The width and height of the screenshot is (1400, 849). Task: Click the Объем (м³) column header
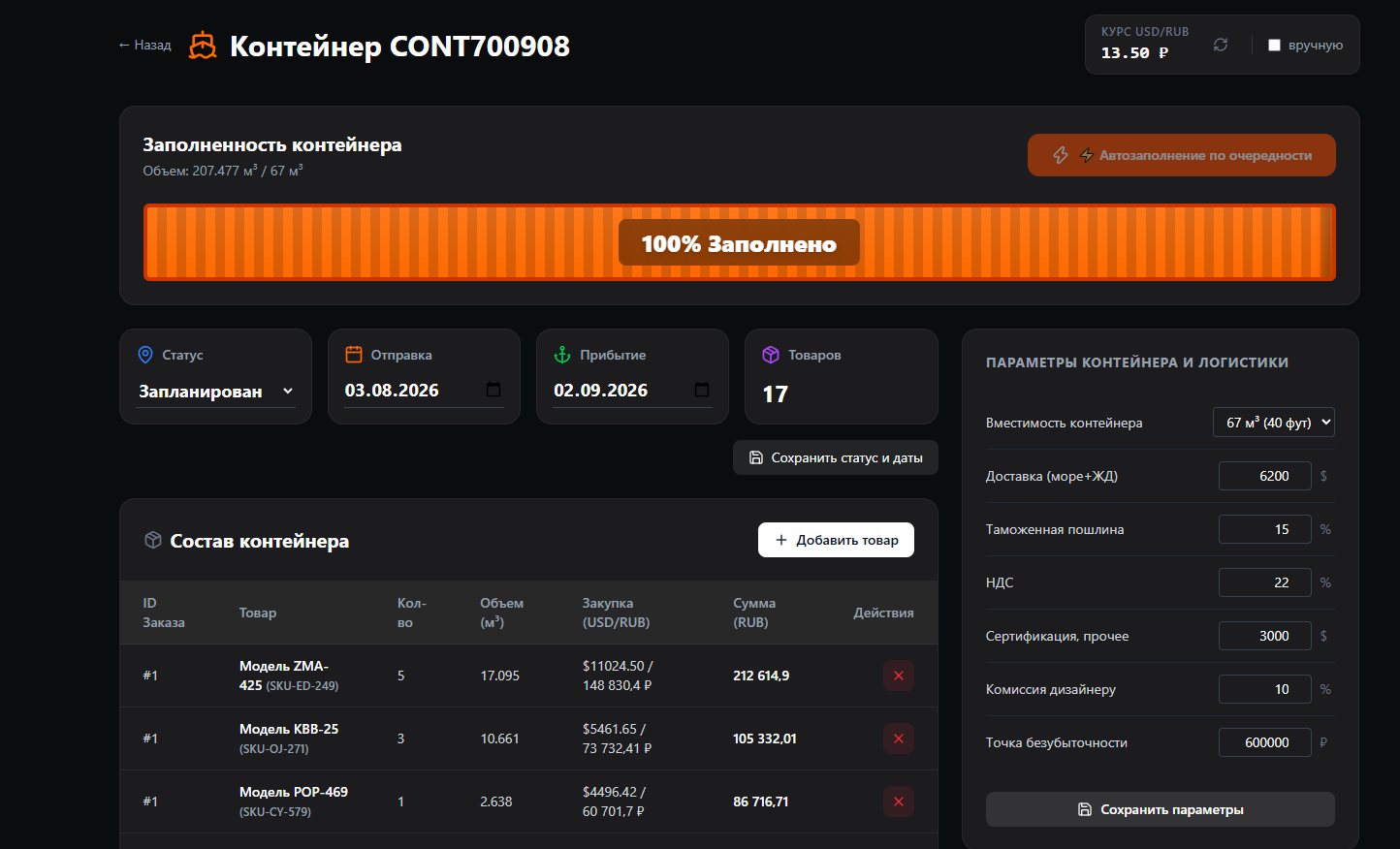[502, 613]
